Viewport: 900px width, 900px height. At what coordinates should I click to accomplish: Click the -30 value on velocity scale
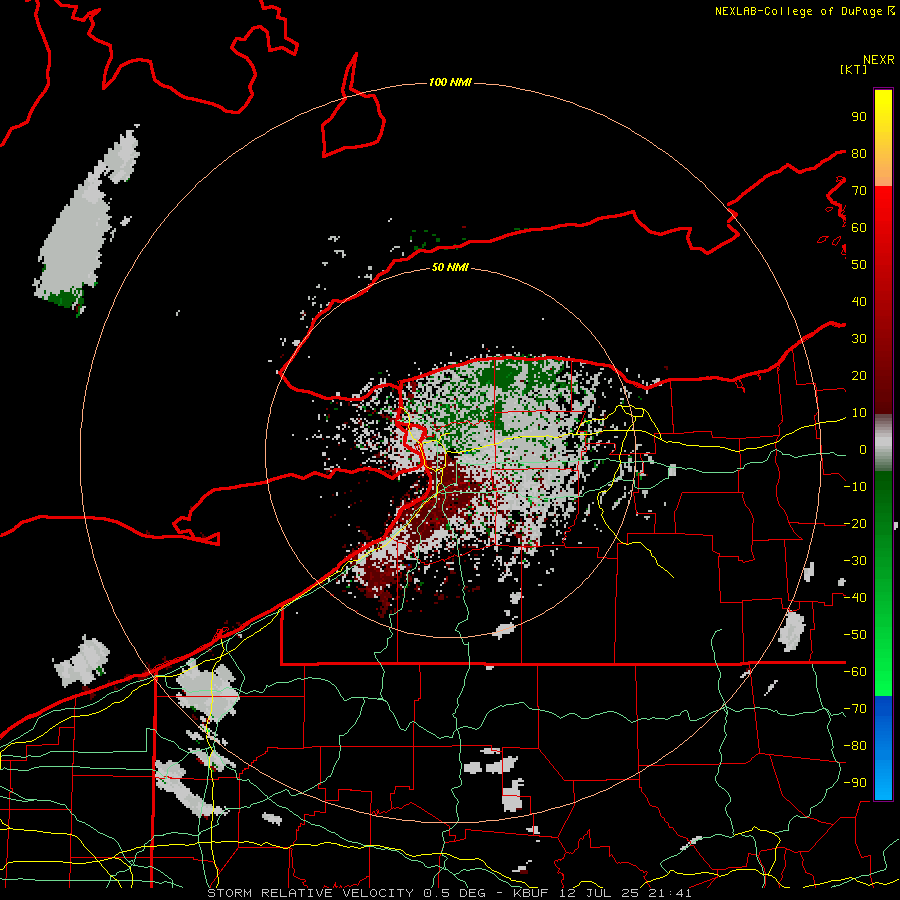[x=855, y=561]
